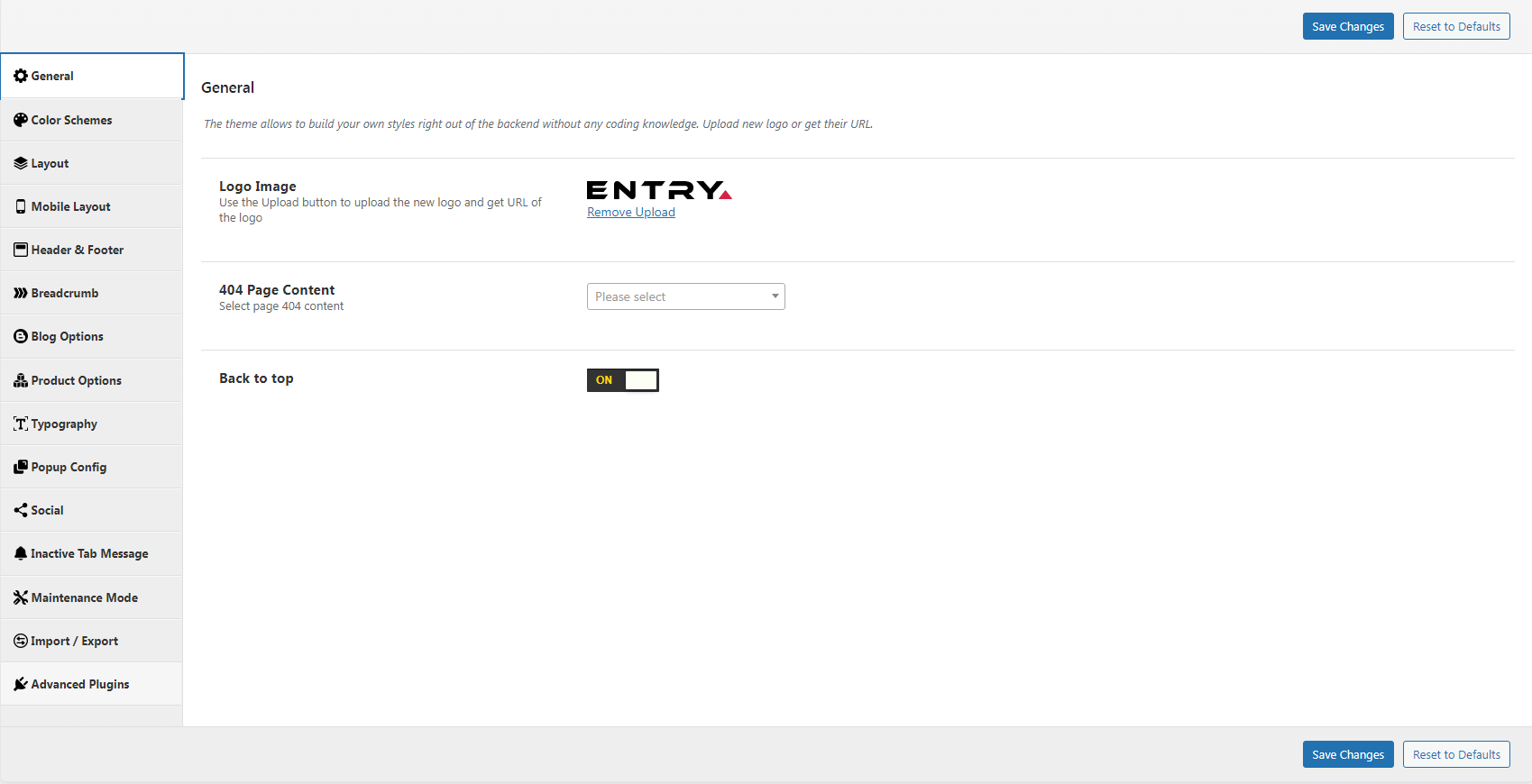Open the Header & Footer tab

(78, 250)
